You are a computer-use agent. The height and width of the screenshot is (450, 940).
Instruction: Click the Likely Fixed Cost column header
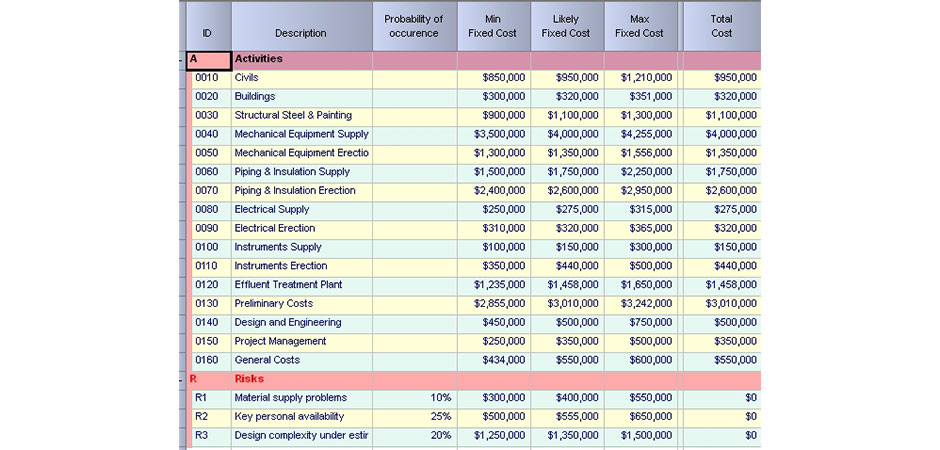pyautogui.click(x=566, y=26)
